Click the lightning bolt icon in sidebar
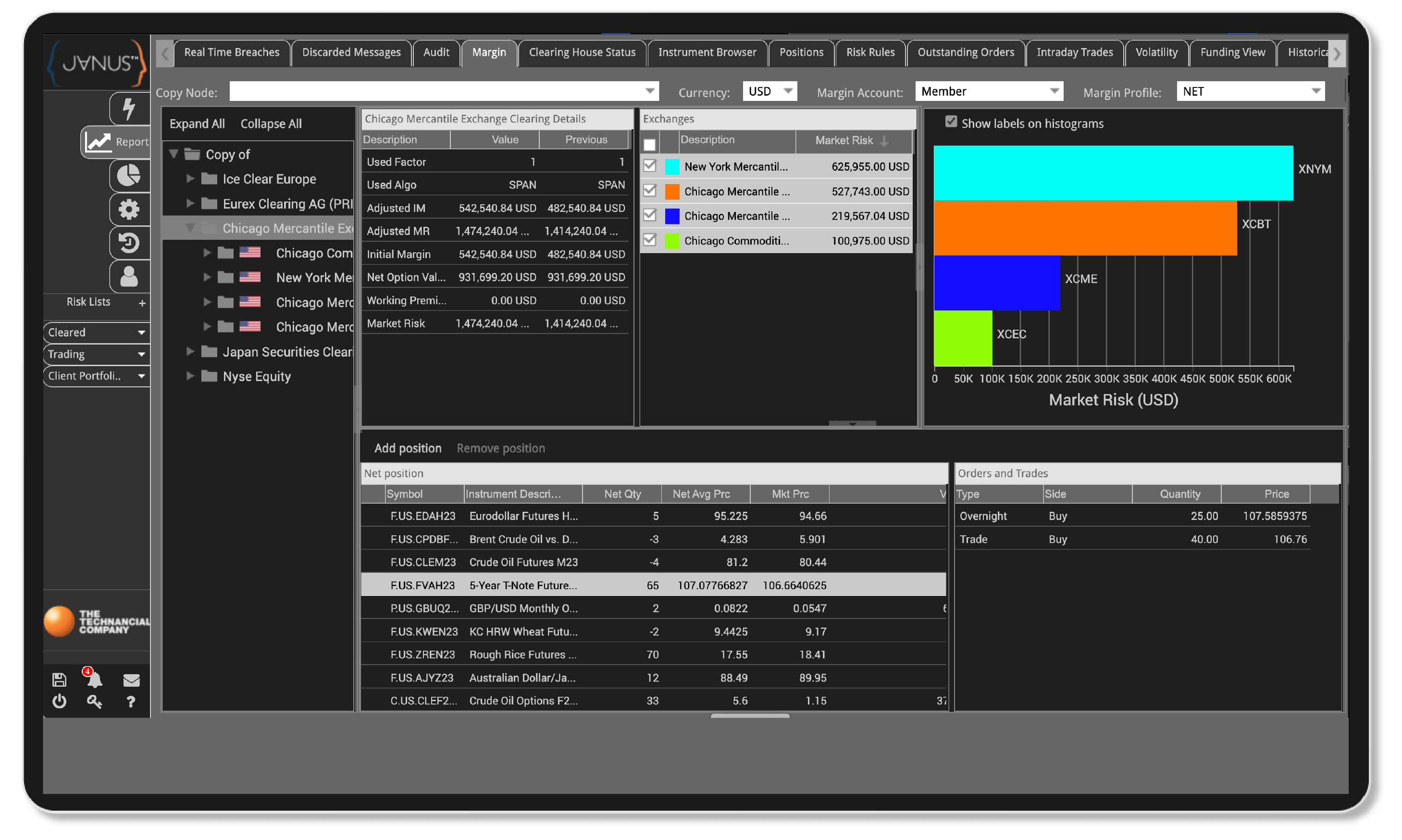 point(129,109)
